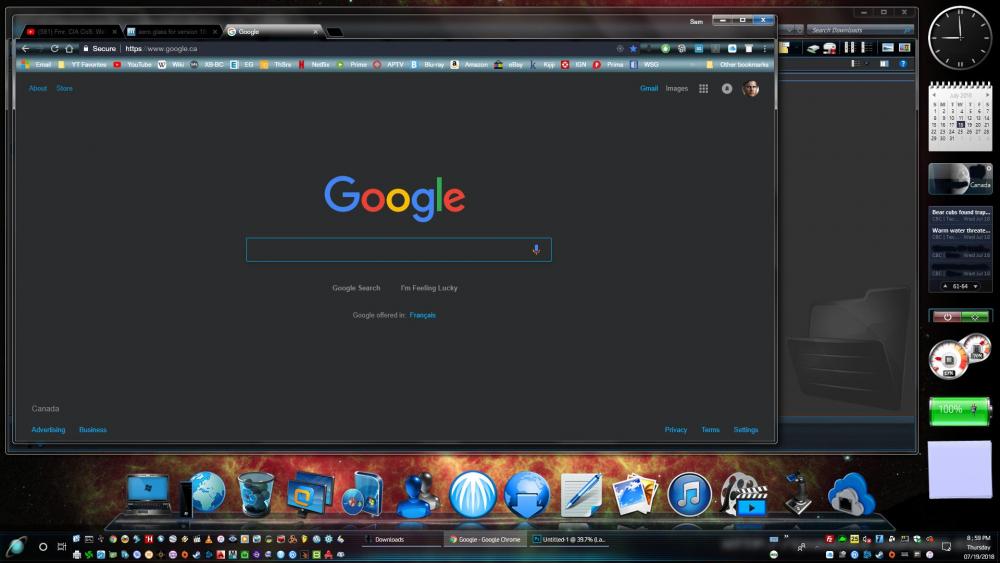This screenshot has height=563, width=1000.
Task: Click I'm Feeling Lucky
Action: [x=429, y=288]
